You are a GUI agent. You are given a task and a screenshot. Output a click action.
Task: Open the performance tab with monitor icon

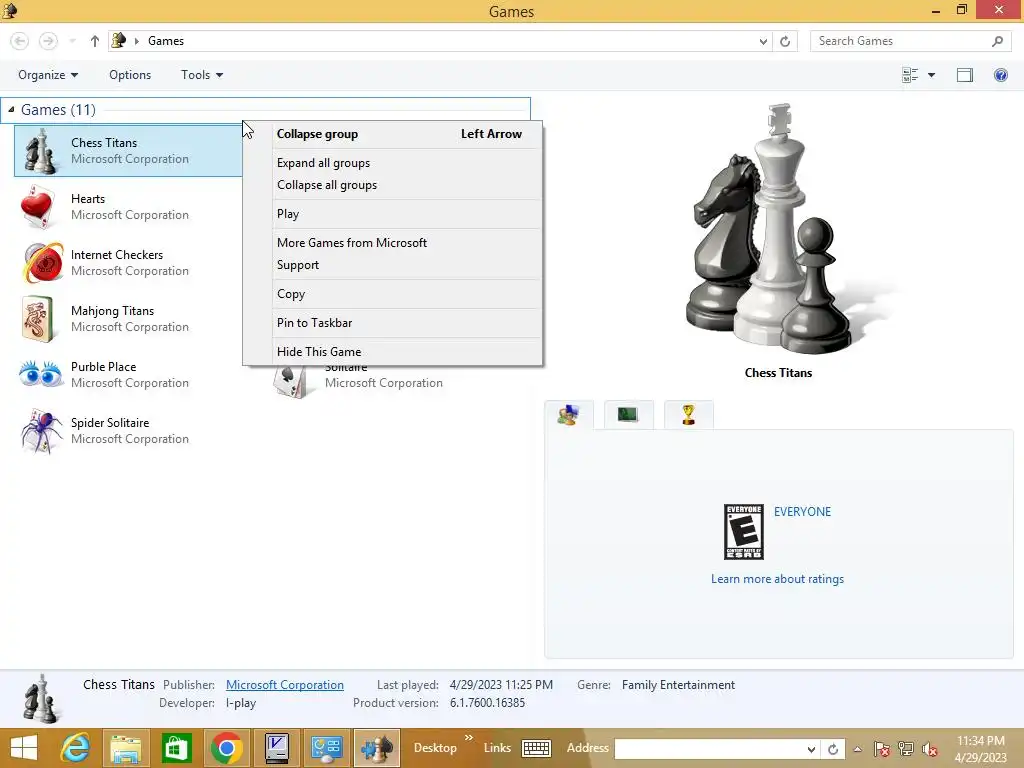628,415
